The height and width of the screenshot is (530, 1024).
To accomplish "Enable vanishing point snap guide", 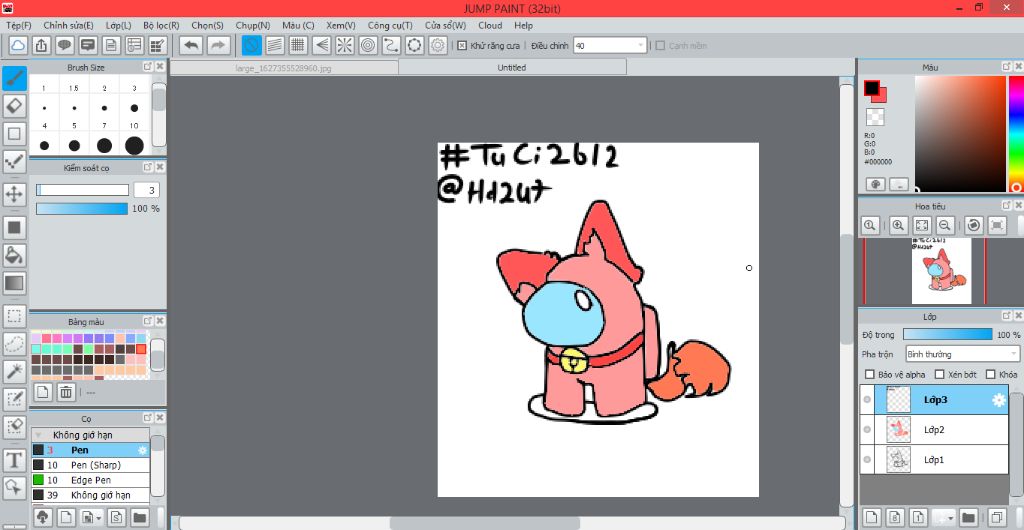I will 321,45.
